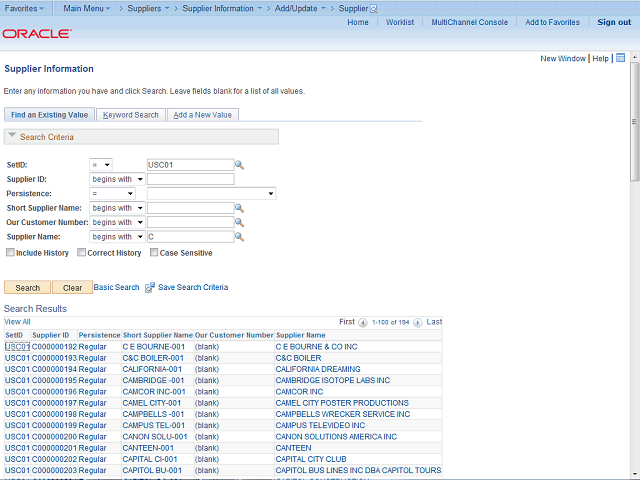Open the CAPITAL CITY CLUB link
This screenshot has width=640, height=480.
tap(311, 459)
